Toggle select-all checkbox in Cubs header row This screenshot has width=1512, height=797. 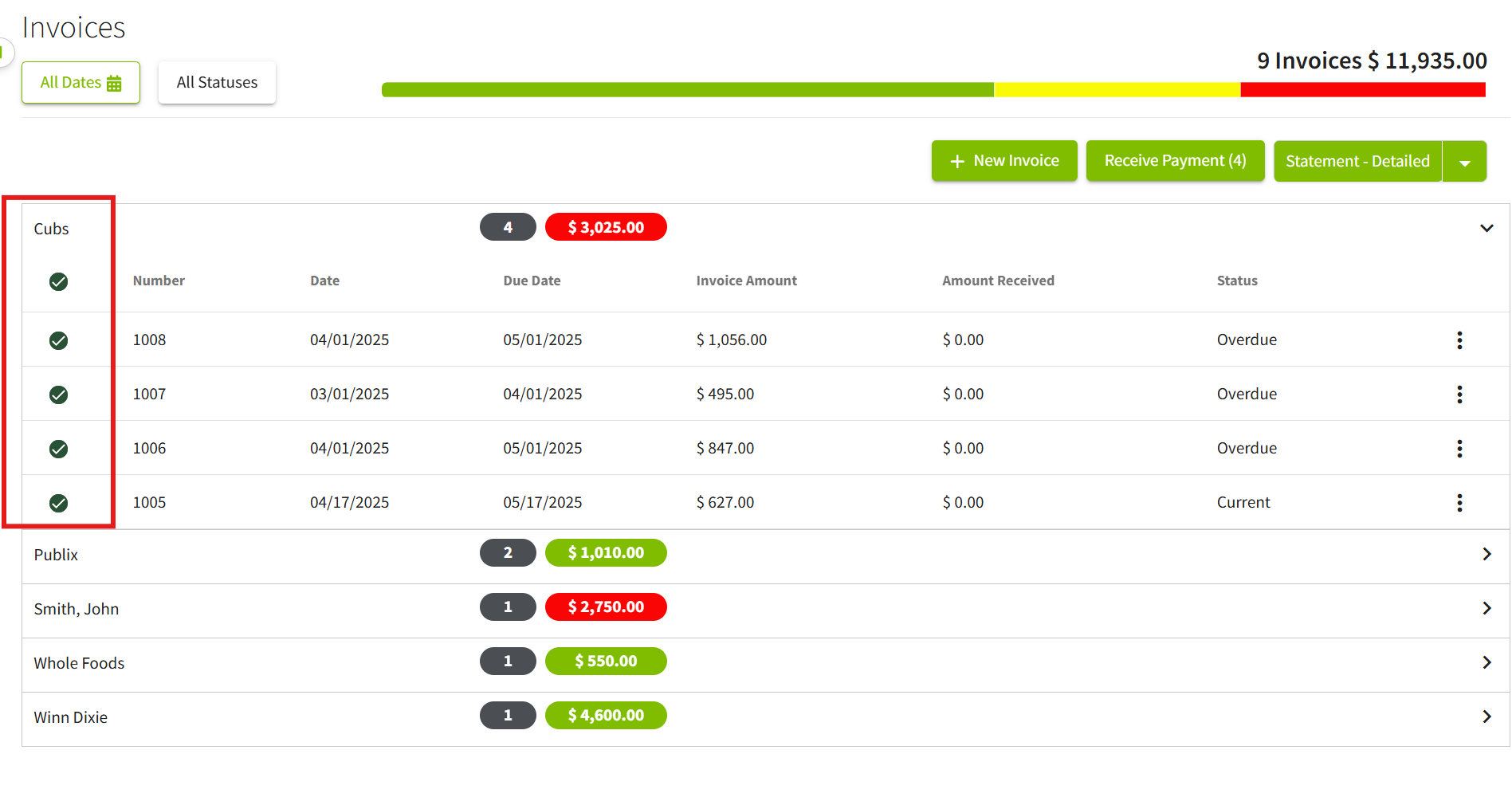point(58,281)
